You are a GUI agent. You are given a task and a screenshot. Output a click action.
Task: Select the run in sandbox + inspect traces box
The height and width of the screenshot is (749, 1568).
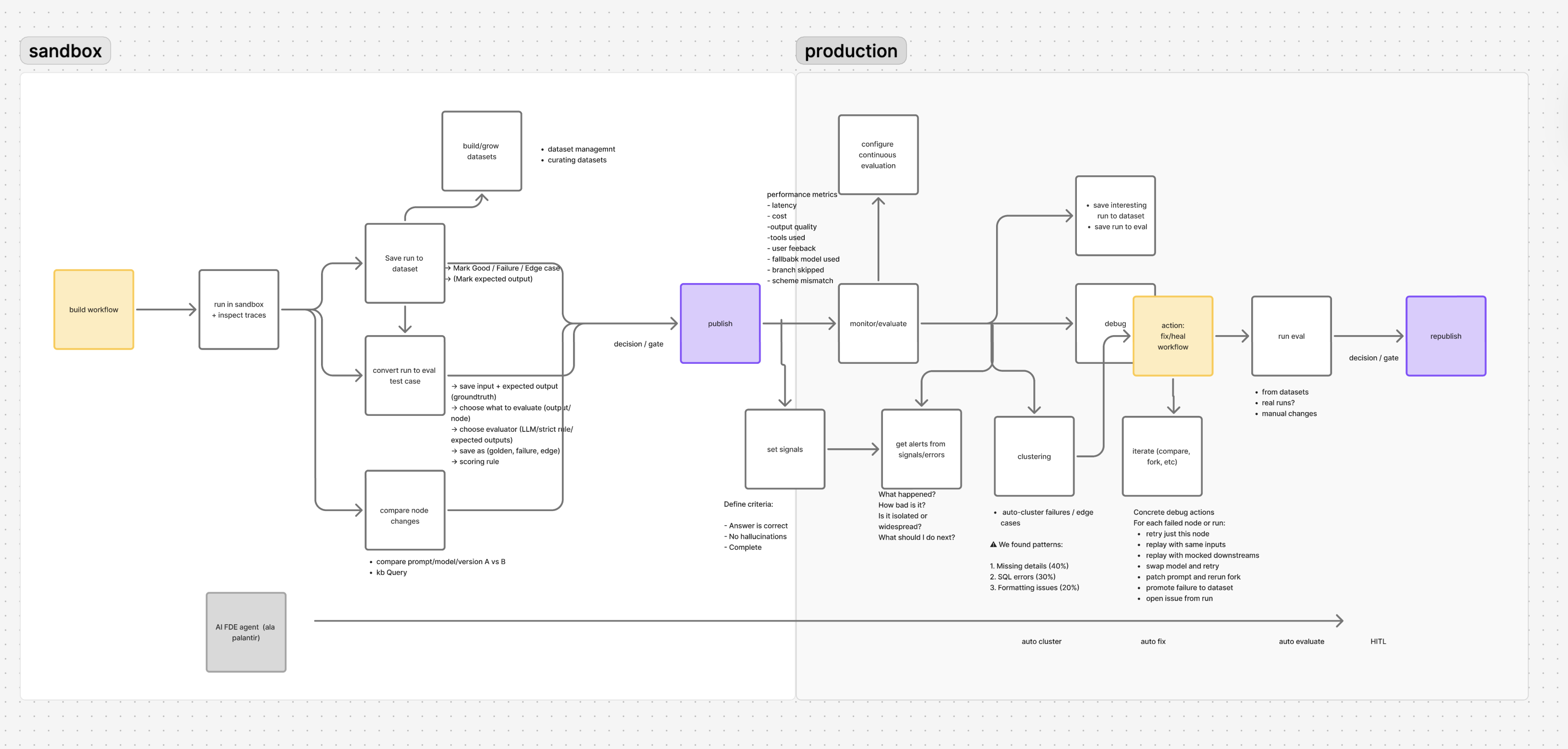pyautogui.click(x=239, y=310)
